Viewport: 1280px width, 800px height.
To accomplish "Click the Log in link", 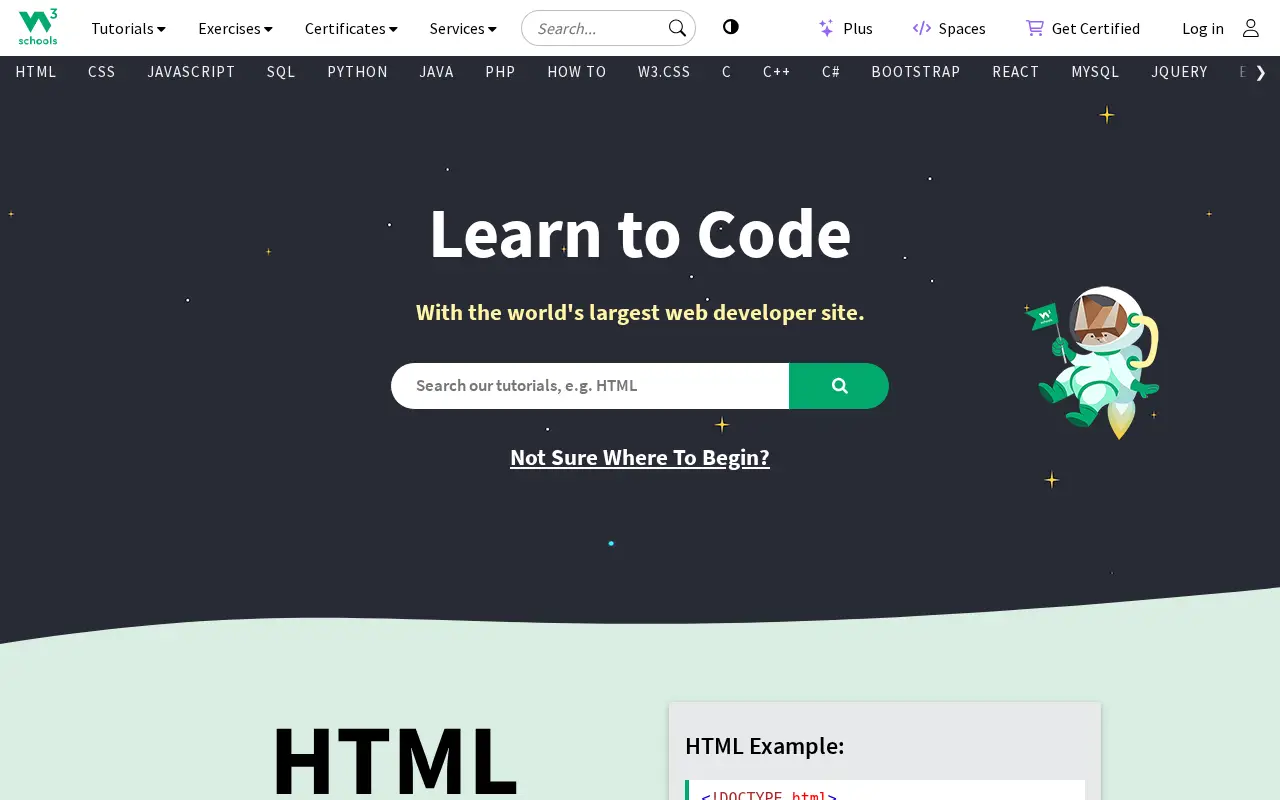I will [x=1203, y=28].
